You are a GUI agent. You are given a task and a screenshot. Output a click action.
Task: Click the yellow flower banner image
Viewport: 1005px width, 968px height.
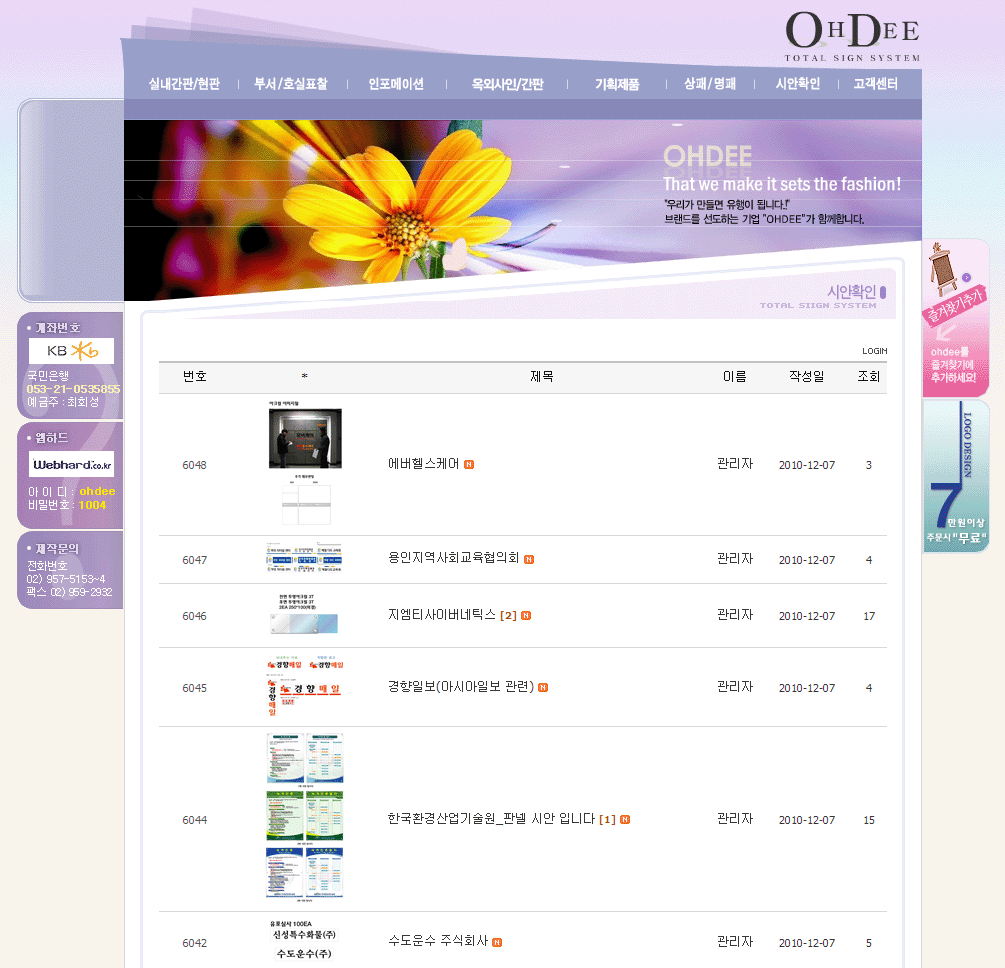point(522,210)
